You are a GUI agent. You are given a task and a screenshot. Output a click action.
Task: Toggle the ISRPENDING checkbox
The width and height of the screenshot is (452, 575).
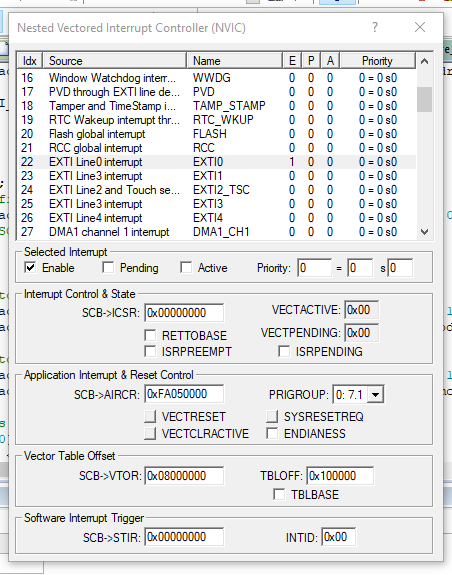pyautogui.click(x=284, y=351)
